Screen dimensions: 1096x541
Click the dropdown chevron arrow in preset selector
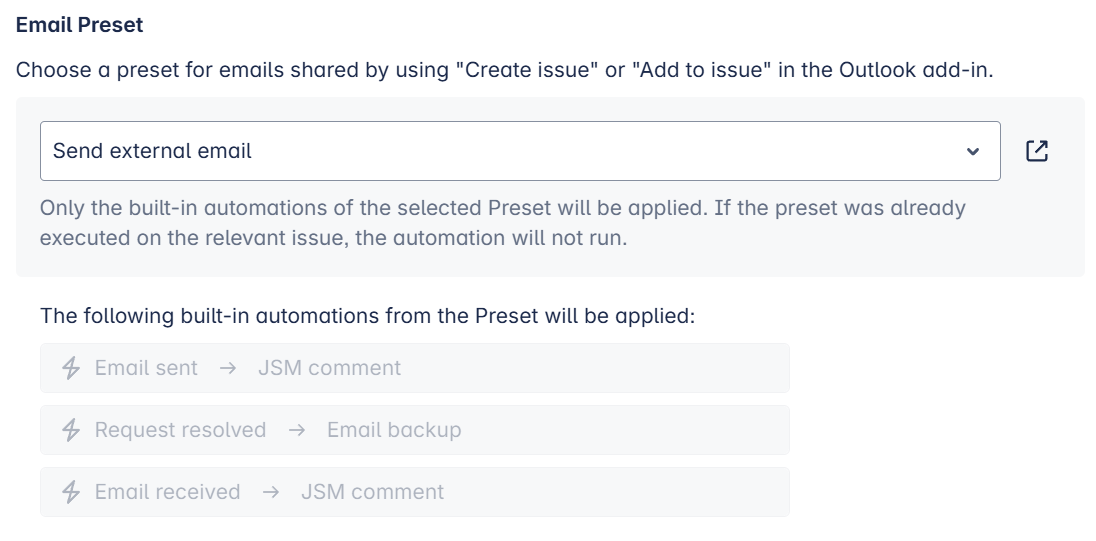[973, 152]
